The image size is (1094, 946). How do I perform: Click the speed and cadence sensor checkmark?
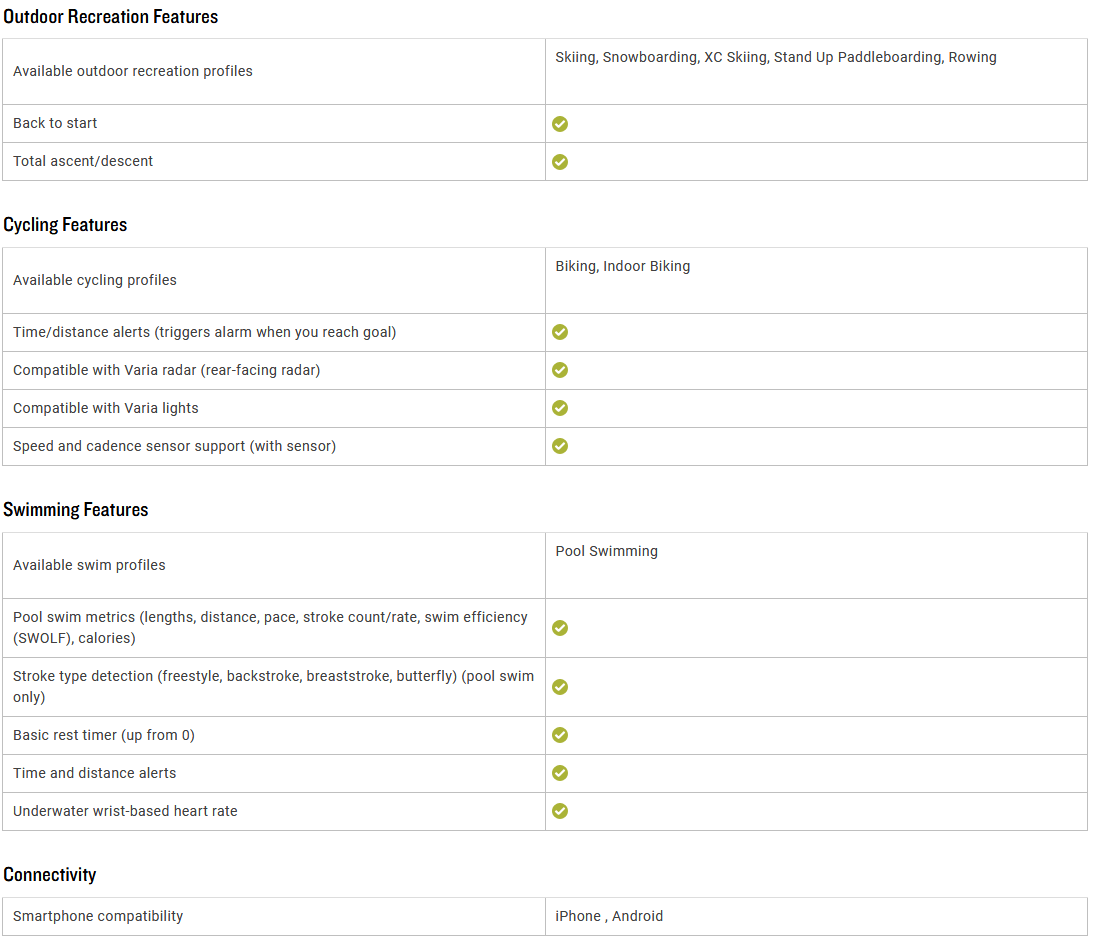tap(560, 446)
